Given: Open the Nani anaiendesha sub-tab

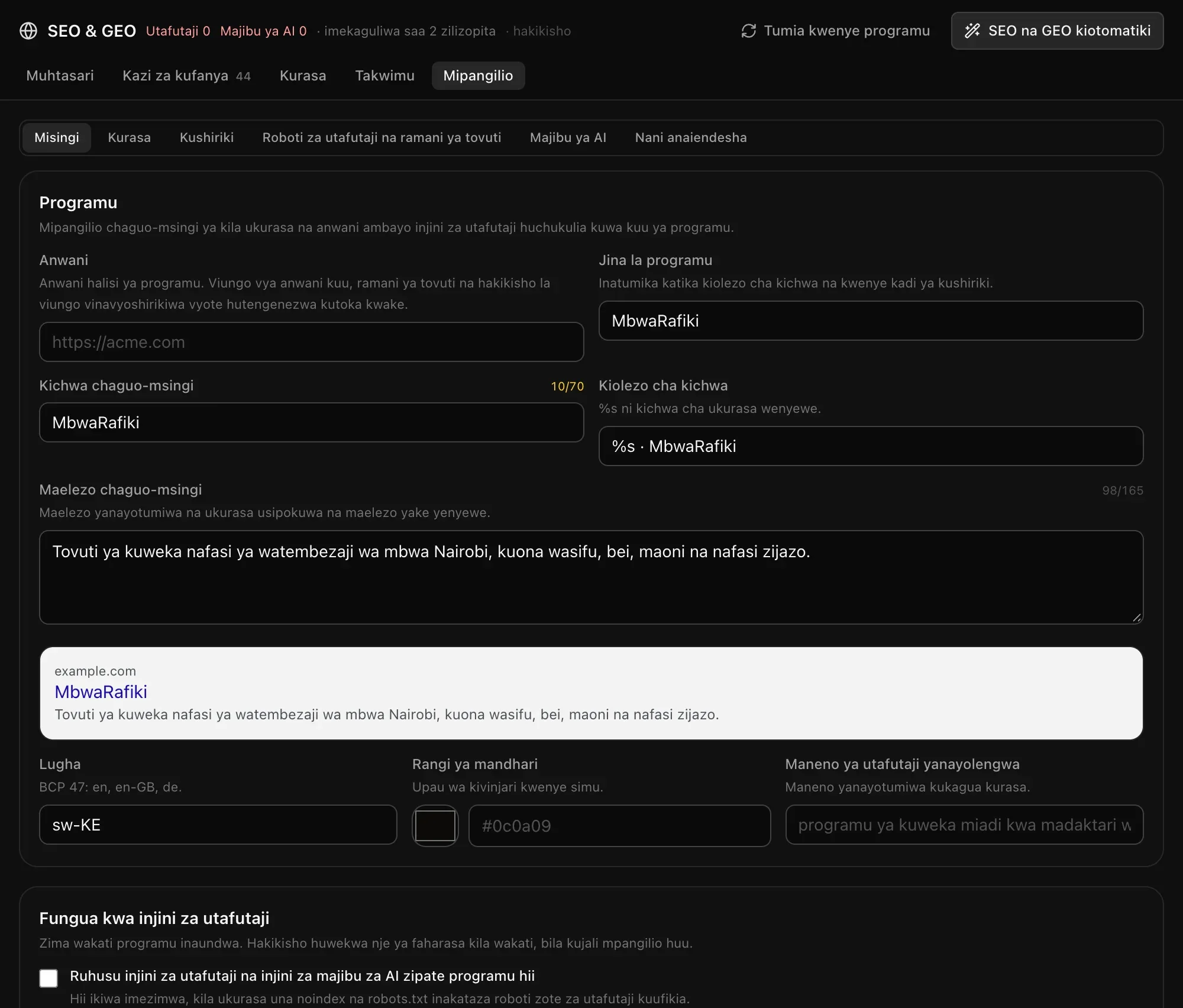Looking at the screenshot, I should [691, 138].
